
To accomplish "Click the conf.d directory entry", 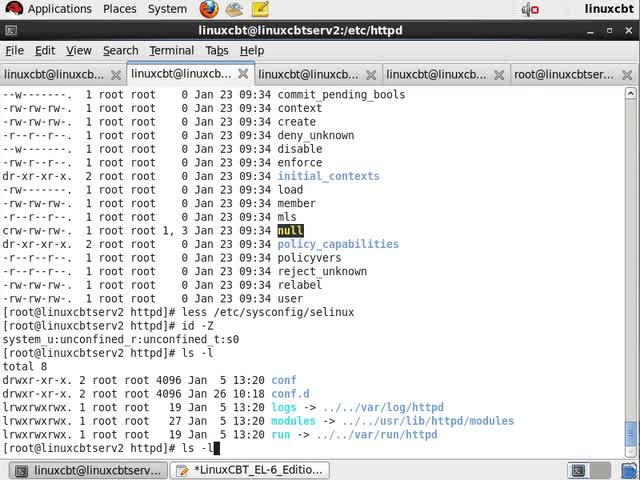I will pyautogui.click(x=290, y=394).
